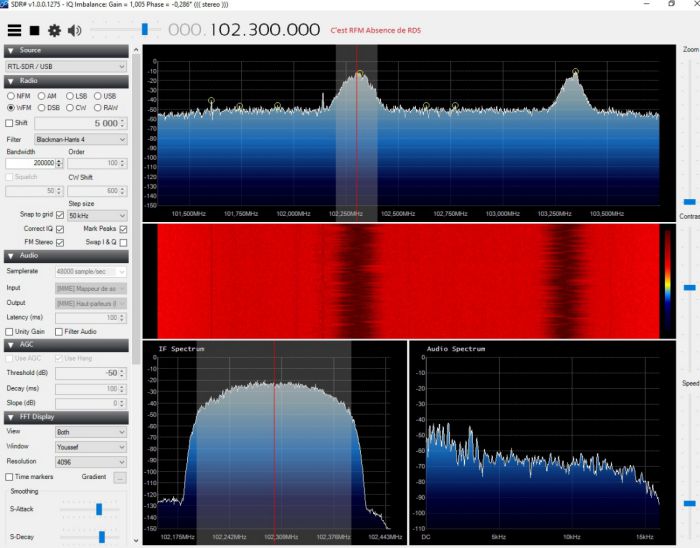Screen dimensions: 700x548
Task: Enable the Time markers checkbox
Action: [9, 477]
